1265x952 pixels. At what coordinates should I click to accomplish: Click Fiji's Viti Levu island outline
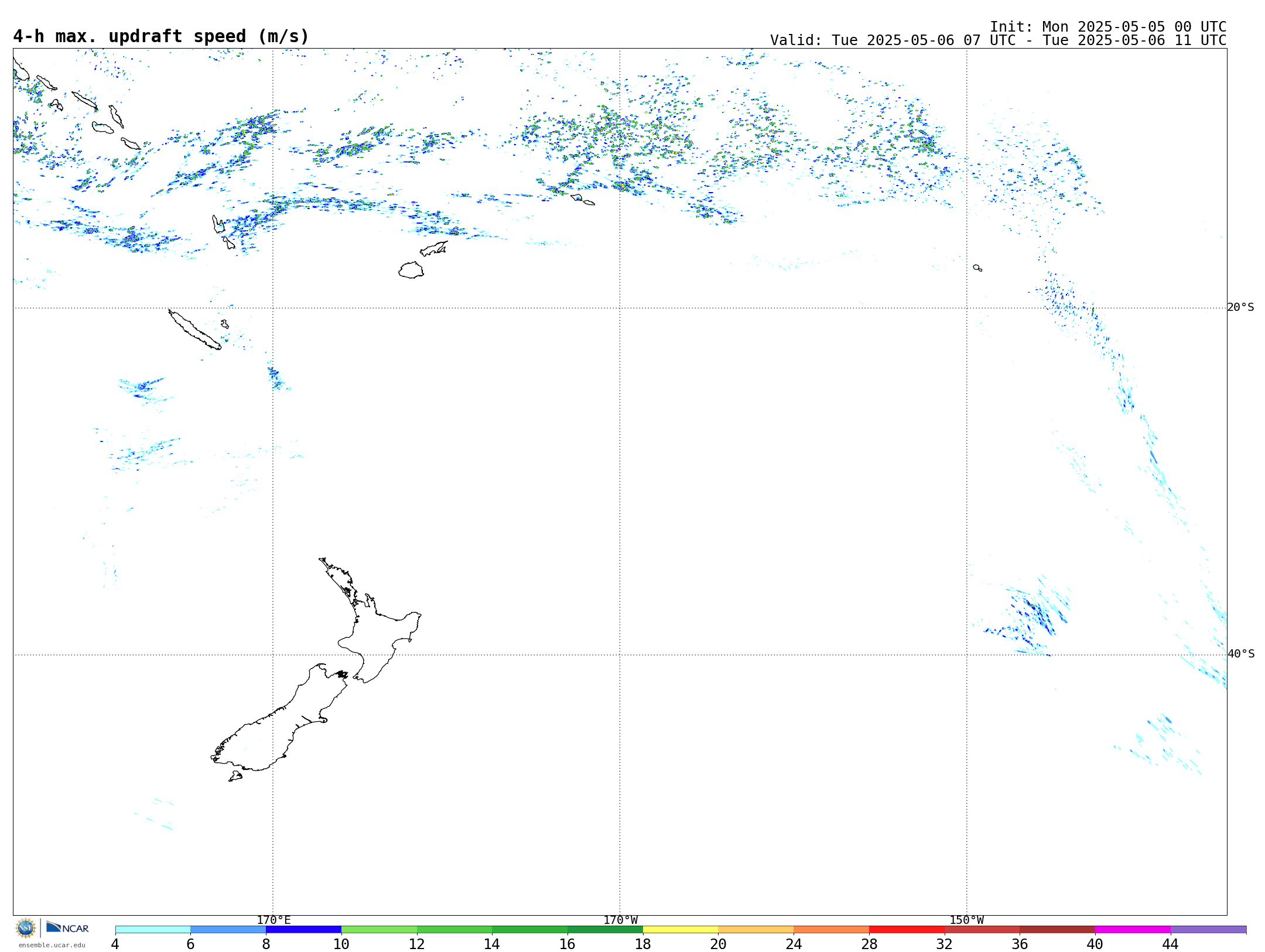click(x=411, y=270)
